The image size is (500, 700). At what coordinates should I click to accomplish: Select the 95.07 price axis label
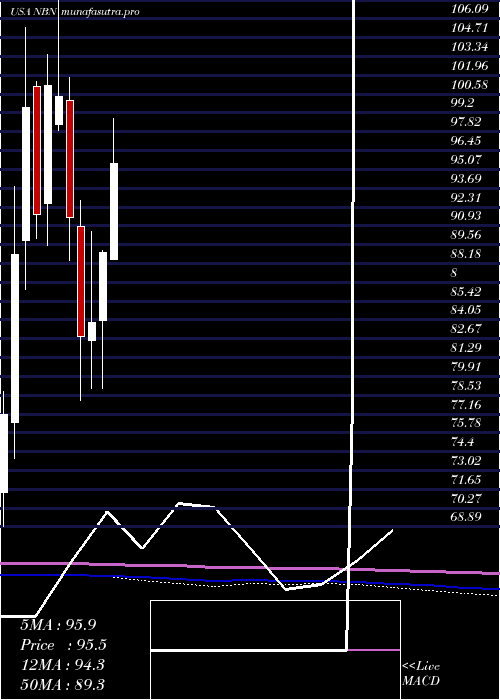(466, 159)
